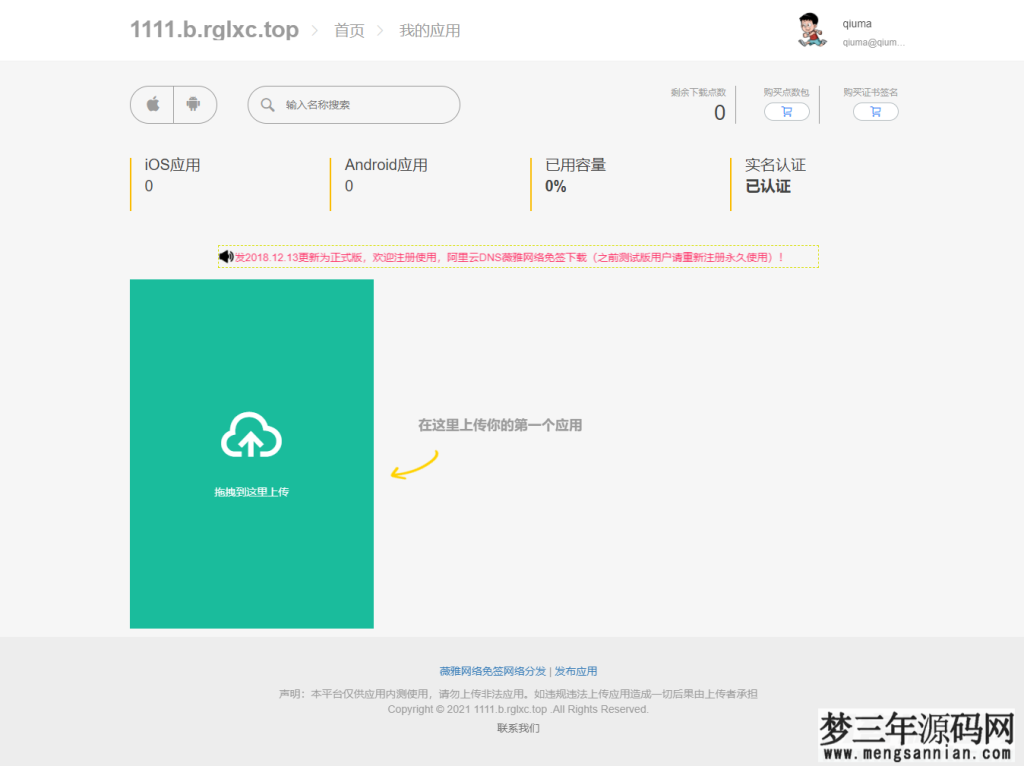
Task: Open the 购买点数包 shopping cart icon
Action: click(786, 111)
